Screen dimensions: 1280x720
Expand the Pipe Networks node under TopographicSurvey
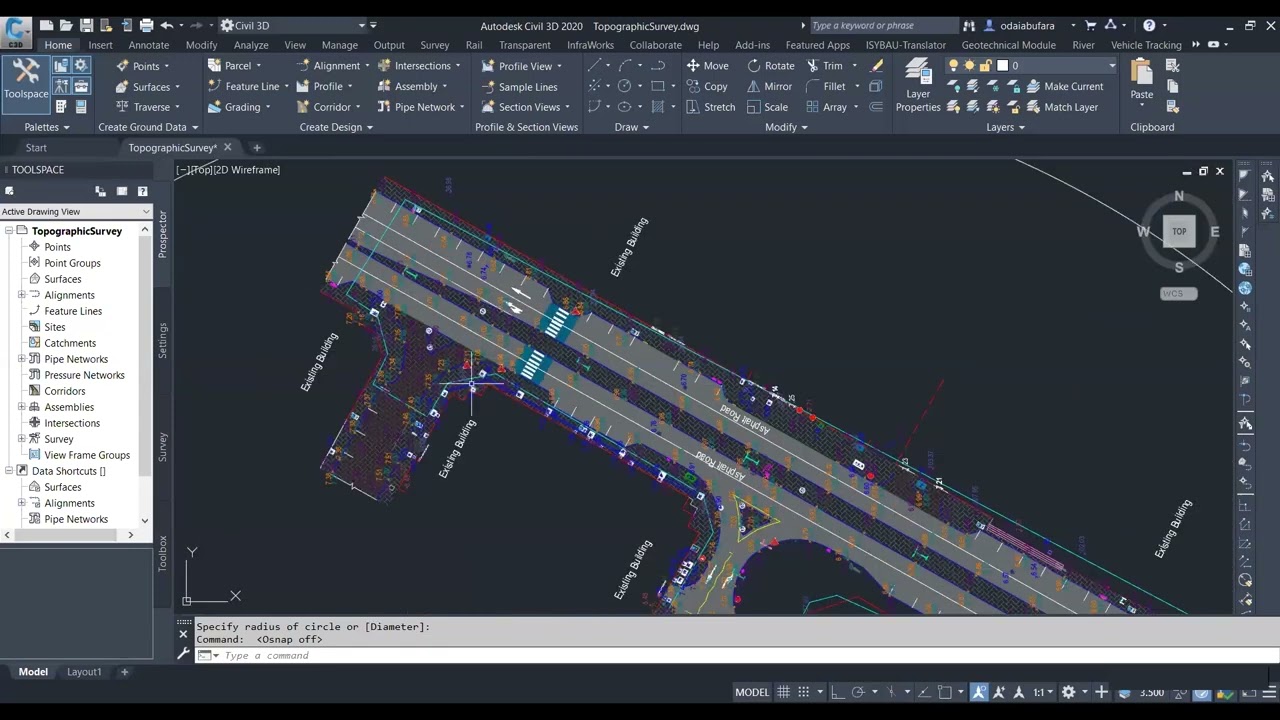point(22,359)
